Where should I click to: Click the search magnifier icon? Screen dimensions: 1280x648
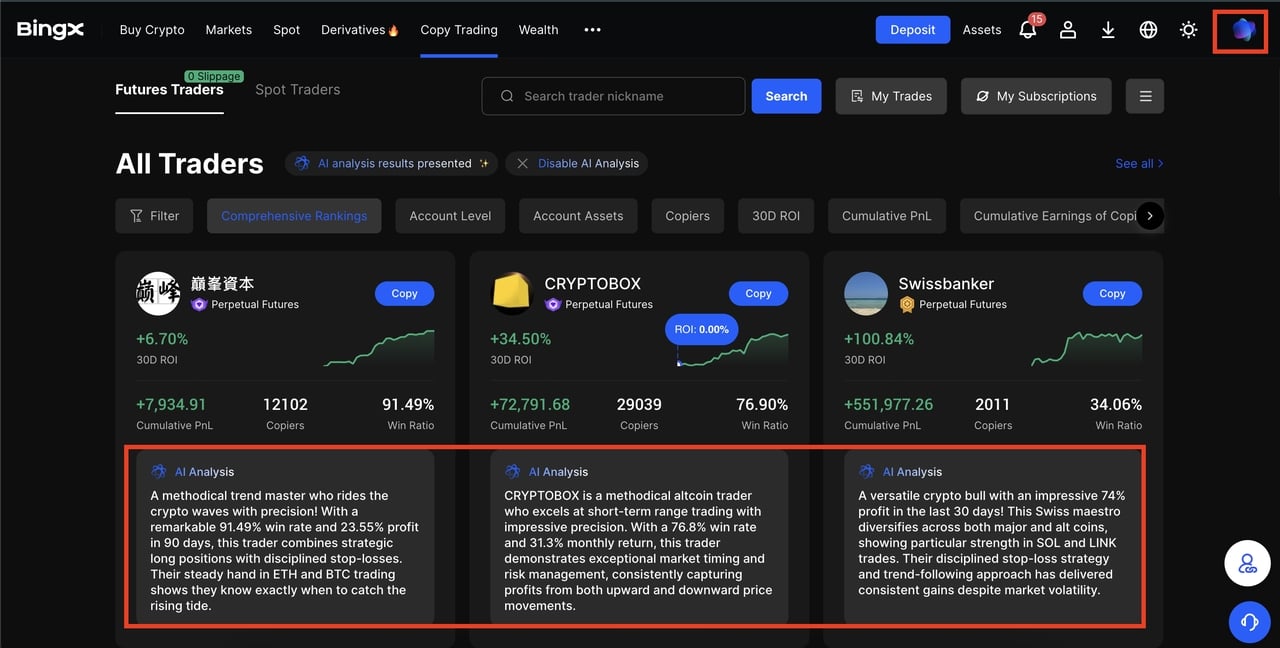(x=507, y=96)
